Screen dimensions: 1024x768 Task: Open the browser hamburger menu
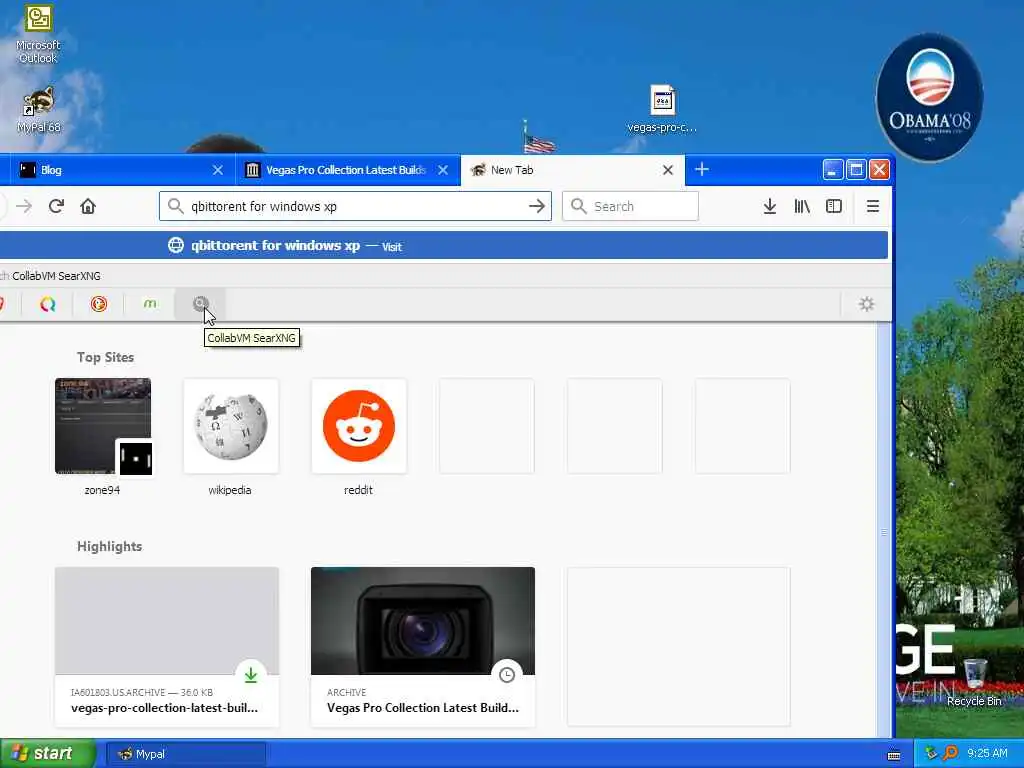tap(873, 206)
